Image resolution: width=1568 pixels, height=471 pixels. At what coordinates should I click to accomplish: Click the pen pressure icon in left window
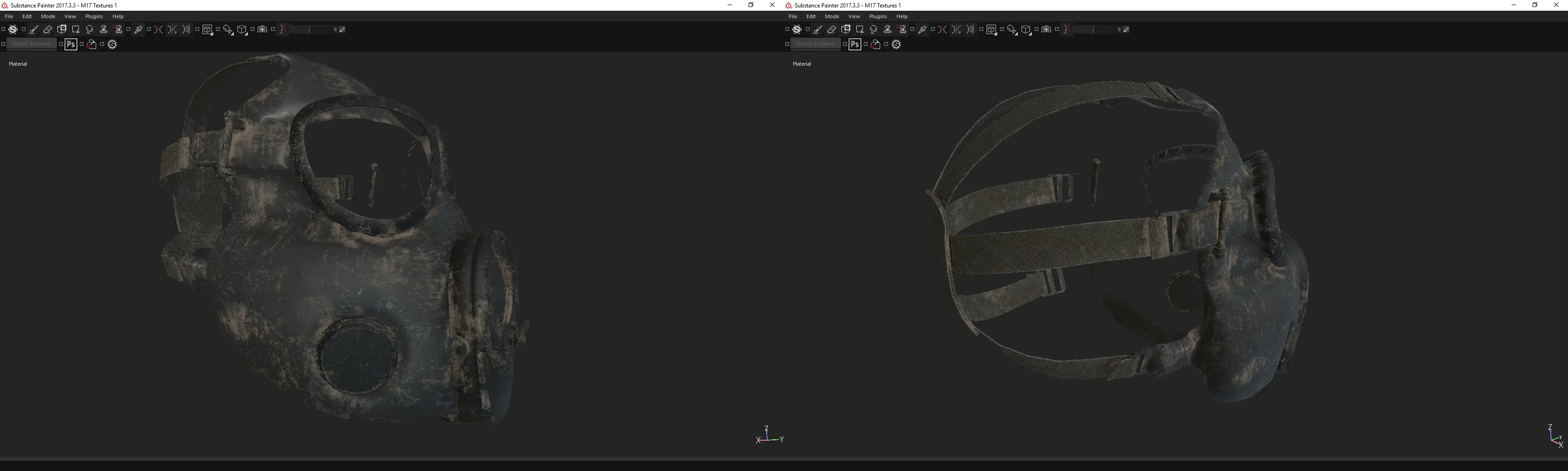(x=342, y=29)
